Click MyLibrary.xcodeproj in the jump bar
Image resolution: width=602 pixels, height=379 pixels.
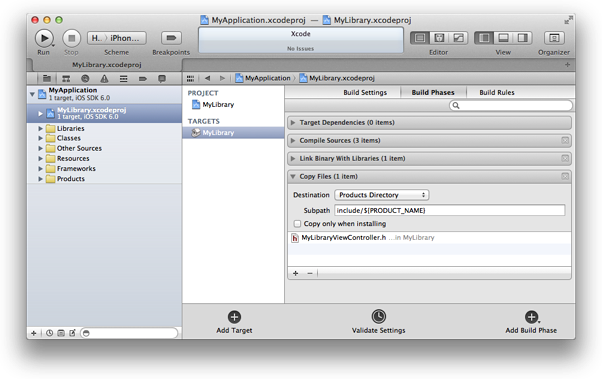click(337, 78)
